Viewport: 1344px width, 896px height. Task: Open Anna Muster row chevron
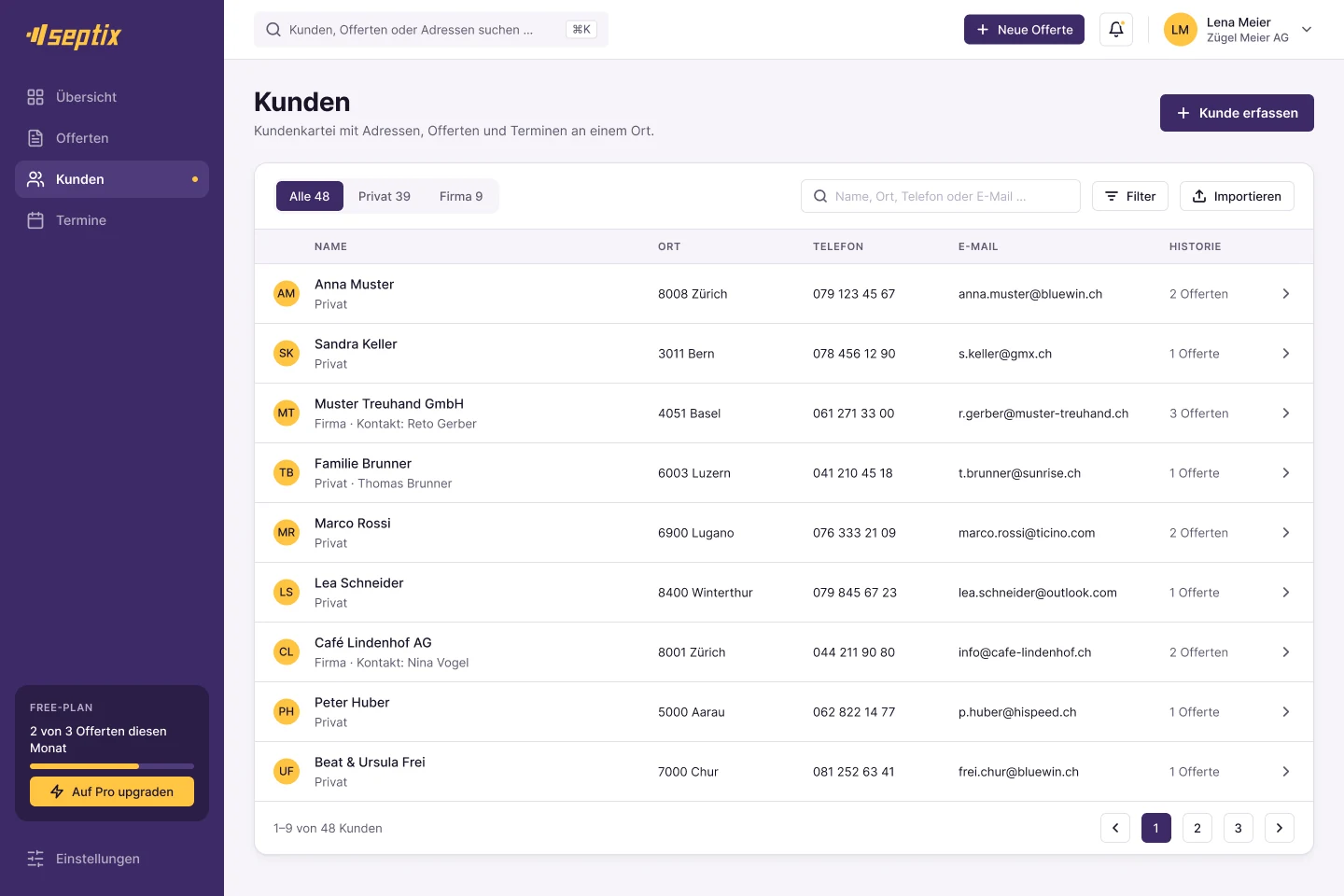(1286, 293)
